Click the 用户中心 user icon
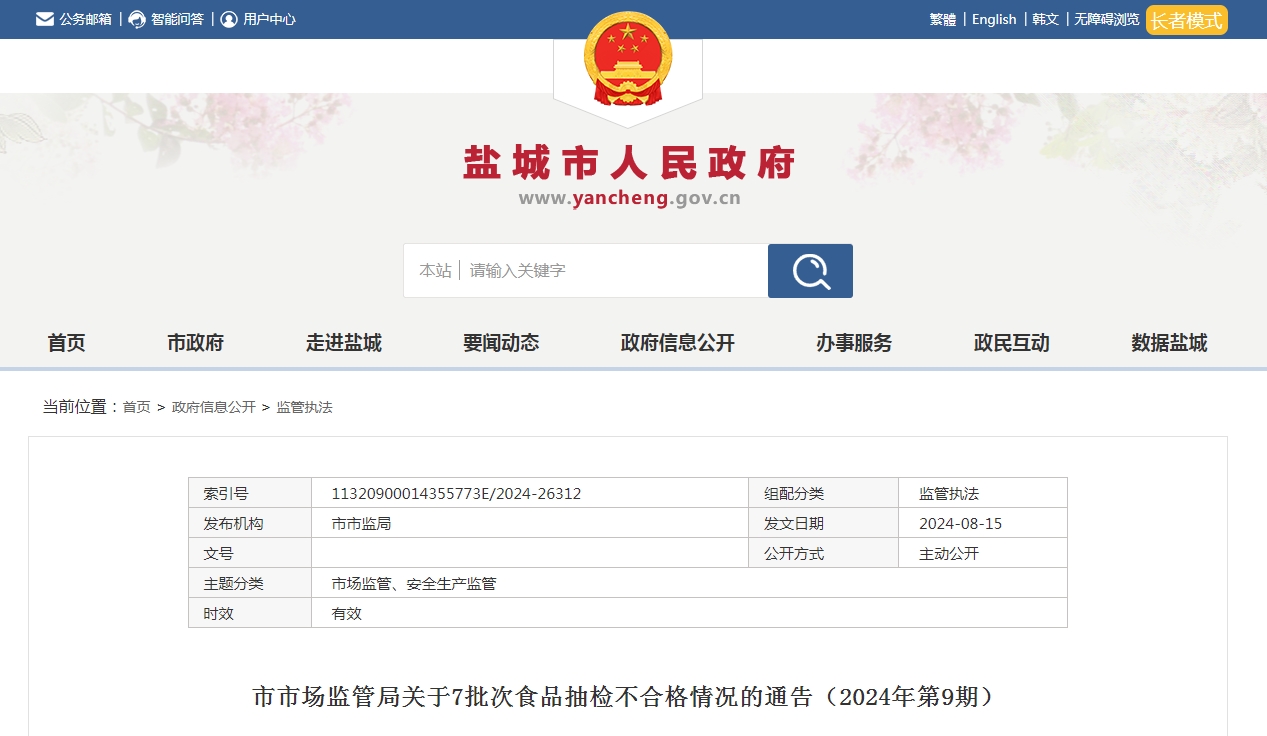 coord(229,19)
